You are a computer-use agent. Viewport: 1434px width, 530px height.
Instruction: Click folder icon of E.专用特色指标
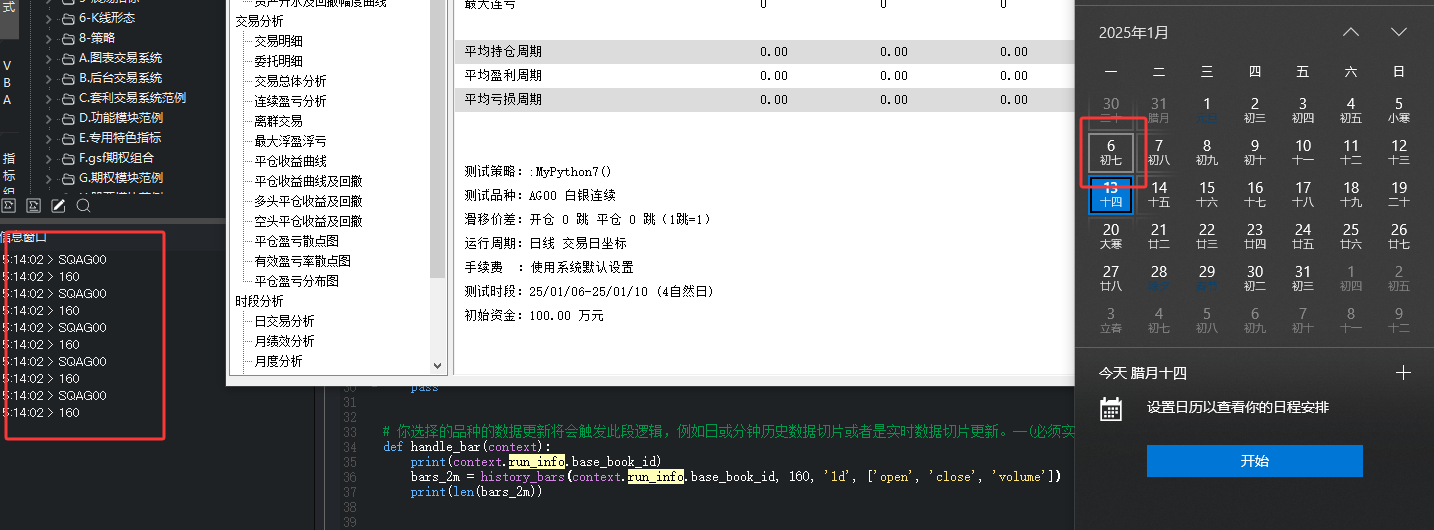coord(68,137)
